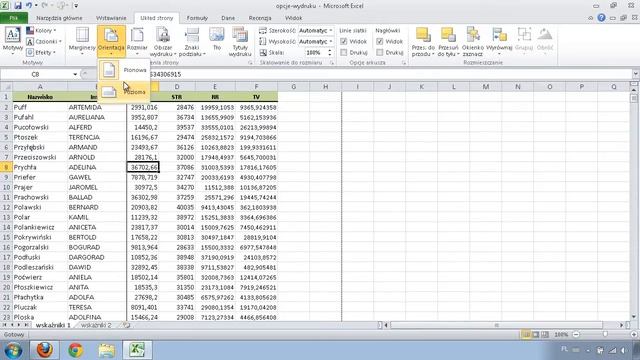
Task: Open Kolory theme colors dropdown
Action: point(41,31)
